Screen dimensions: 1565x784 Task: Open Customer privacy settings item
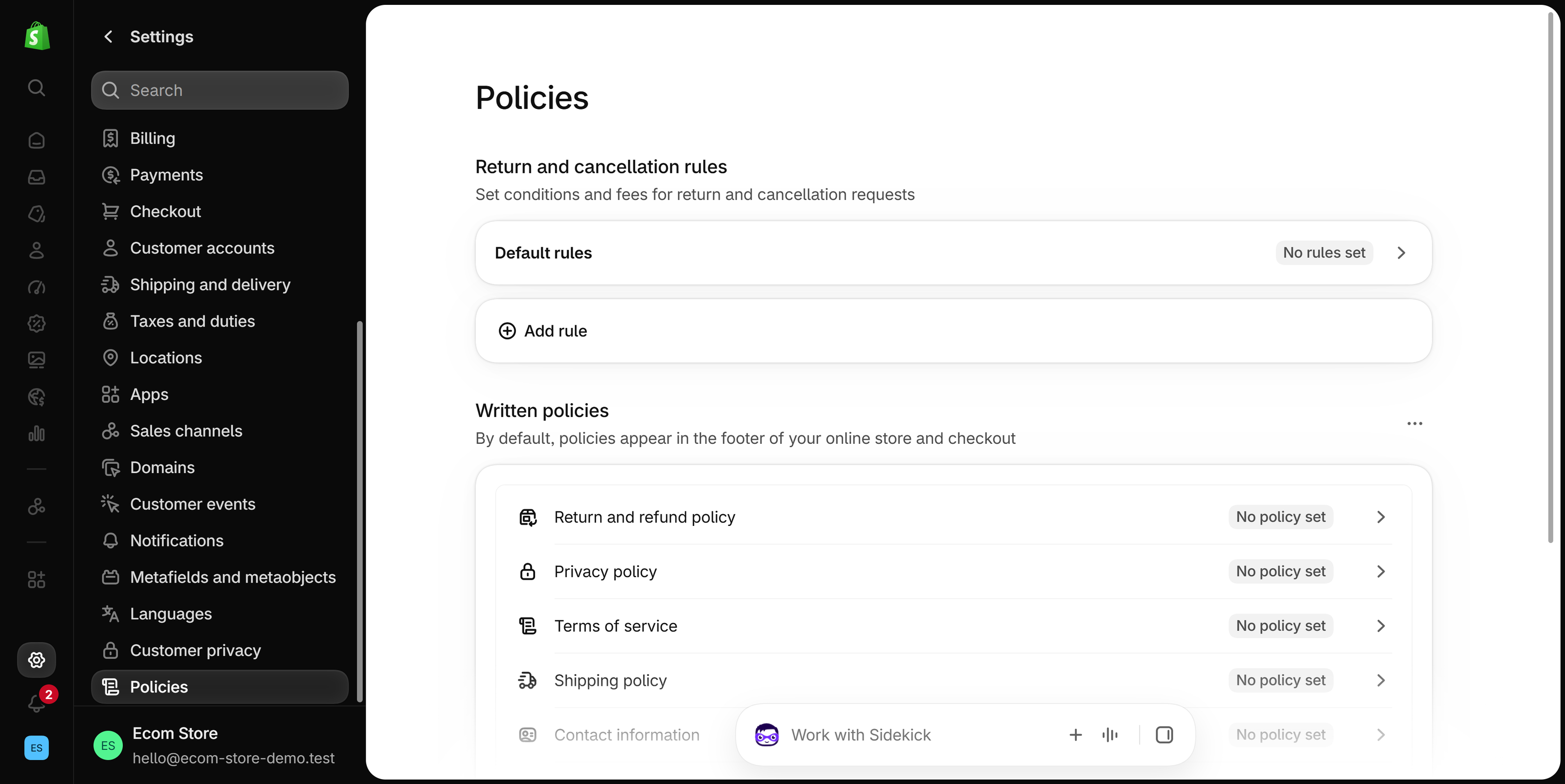tap(220, 651)
